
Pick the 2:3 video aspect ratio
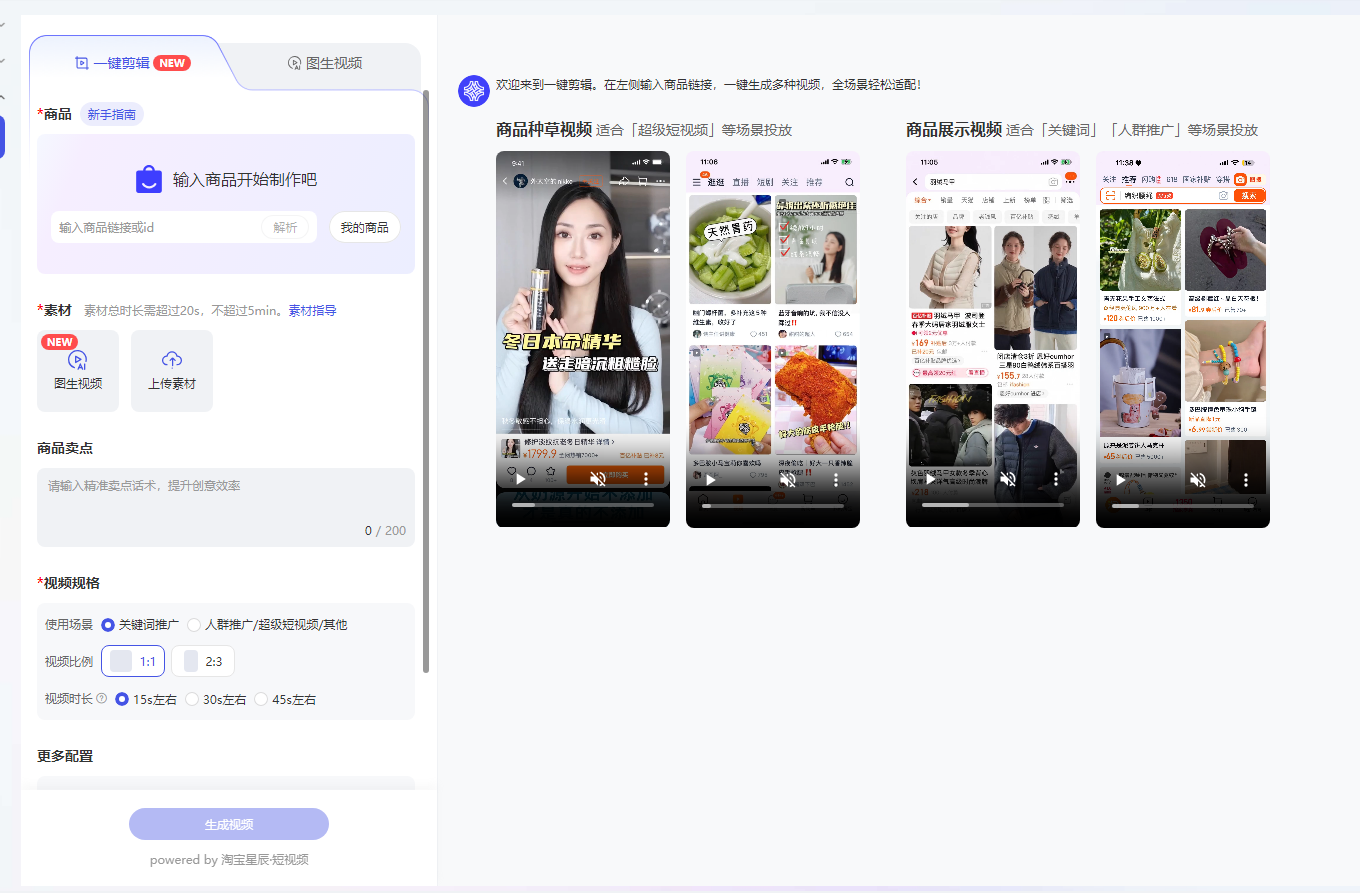(x=203, y=661)
